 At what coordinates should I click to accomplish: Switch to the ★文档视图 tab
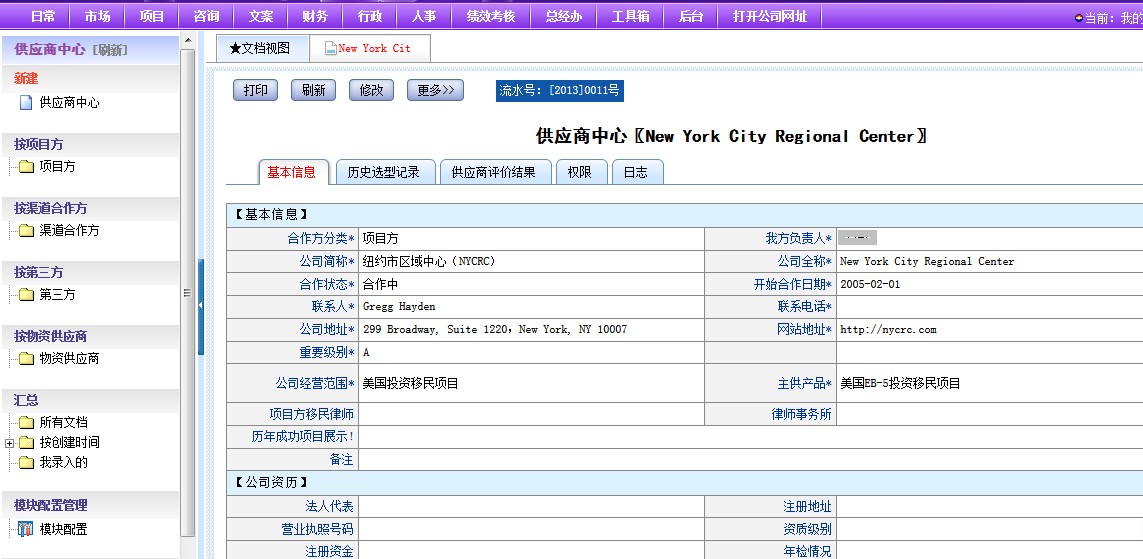coord(262,48)
